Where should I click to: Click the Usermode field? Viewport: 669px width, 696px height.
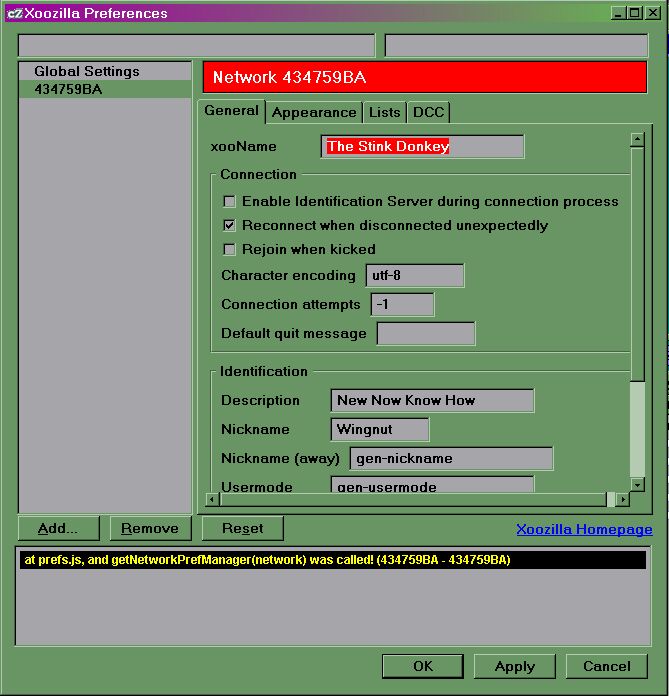pos(432,484)
